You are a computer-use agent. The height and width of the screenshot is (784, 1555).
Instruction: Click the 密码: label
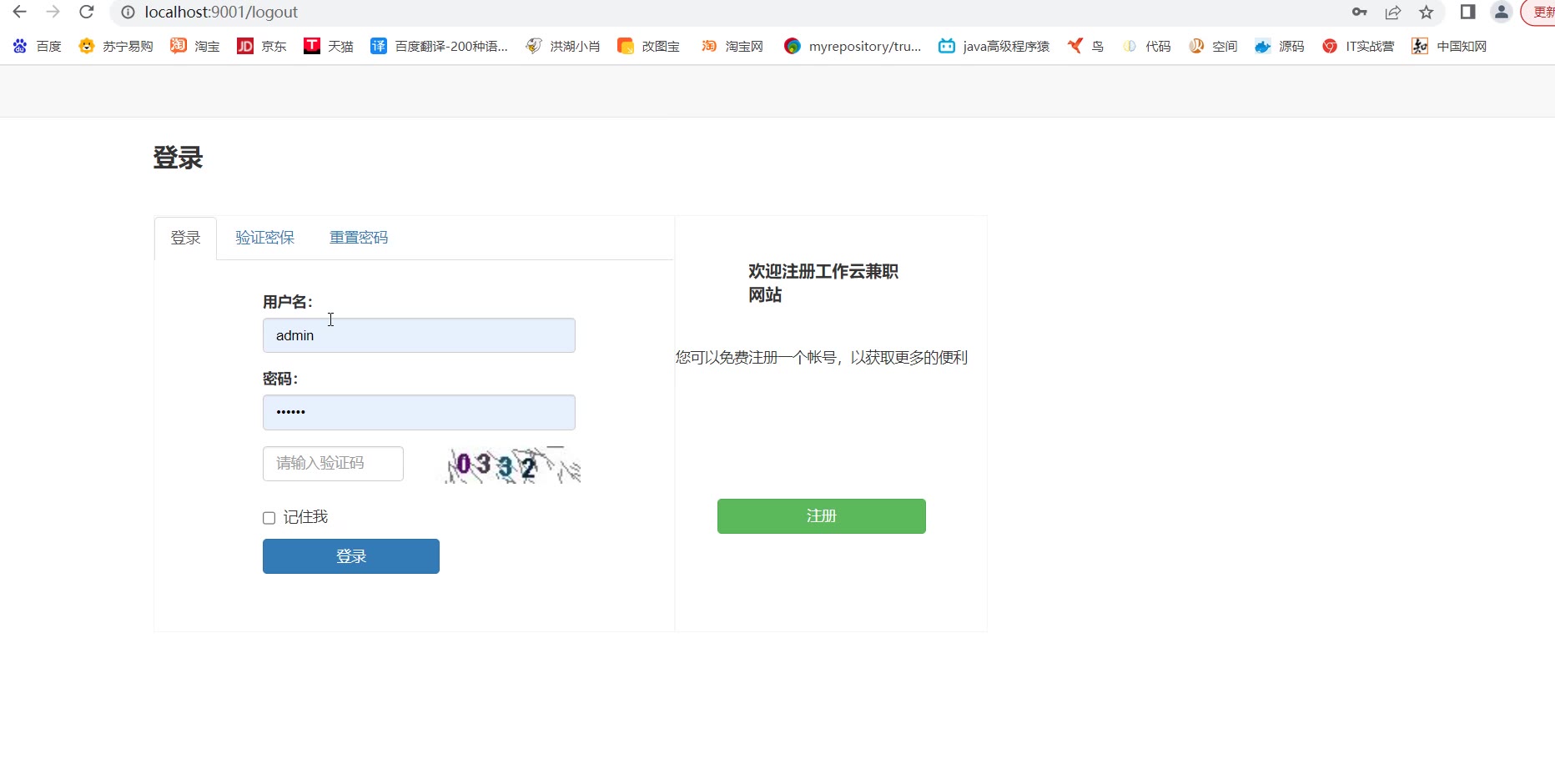pyautogui.click(x=280, y=379)
